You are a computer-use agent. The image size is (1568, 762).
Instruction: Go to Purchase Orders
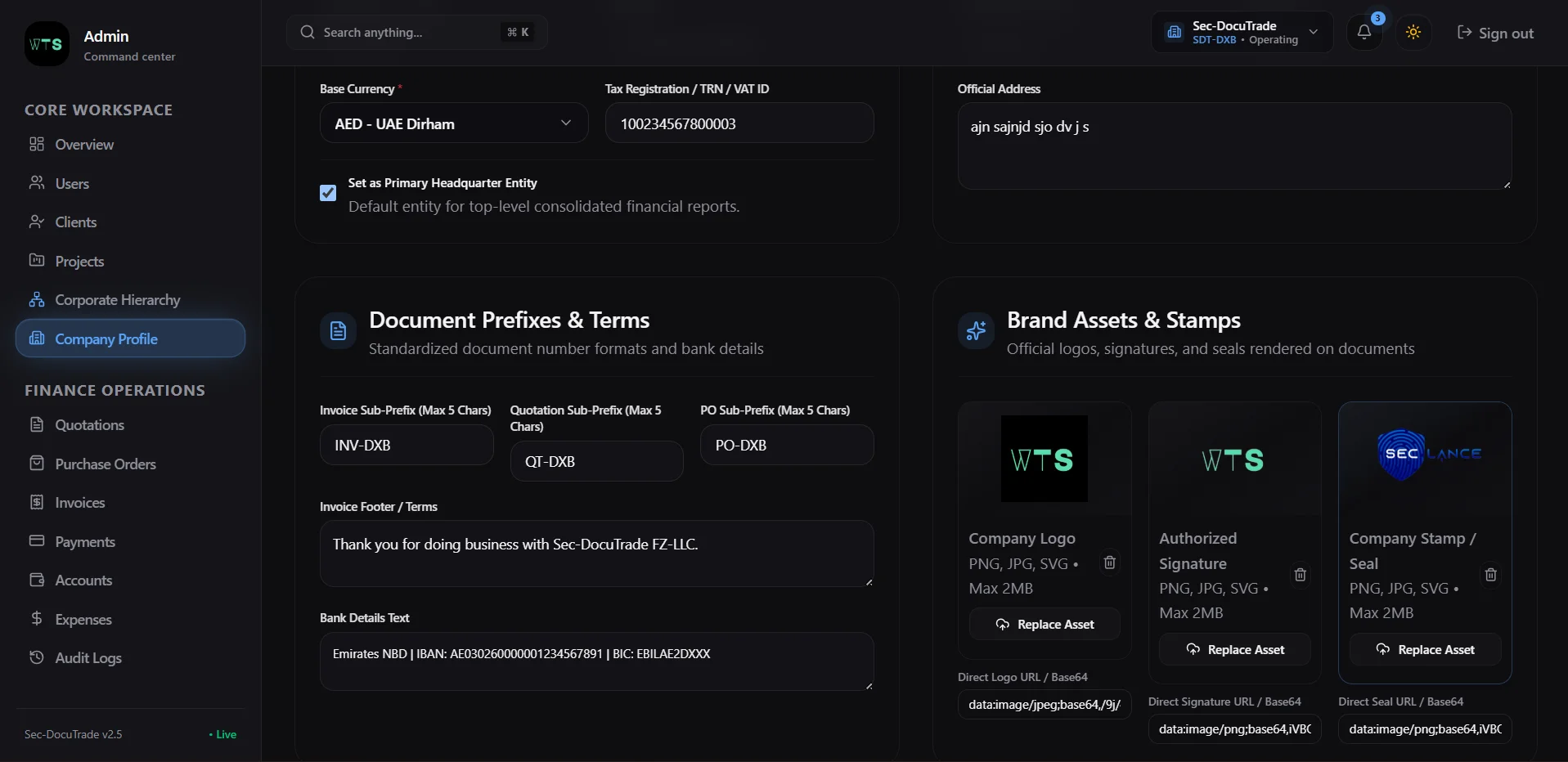(131, 464)
